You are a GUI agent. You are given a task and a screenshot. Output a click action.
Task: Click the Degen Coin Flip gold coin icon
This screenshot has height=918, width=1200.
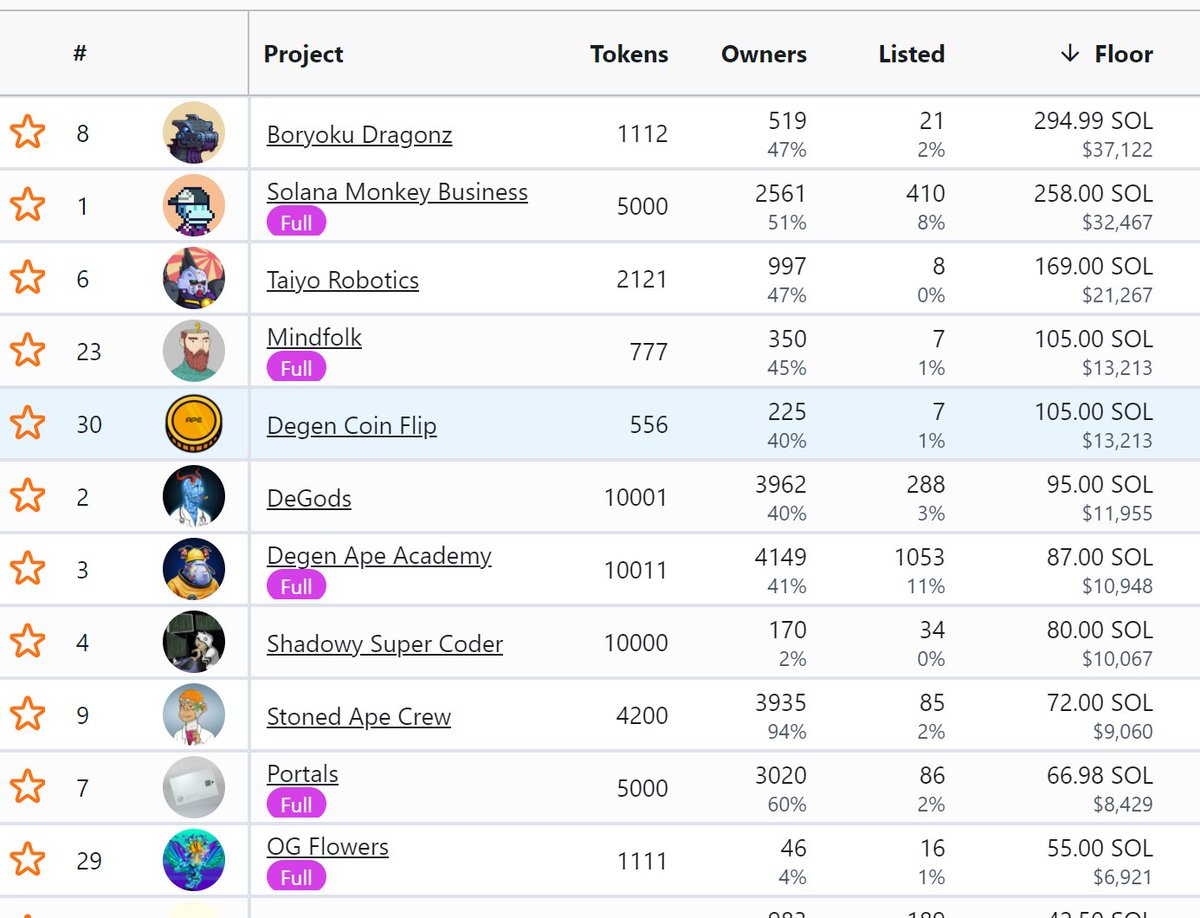click(x=194, y=424)
